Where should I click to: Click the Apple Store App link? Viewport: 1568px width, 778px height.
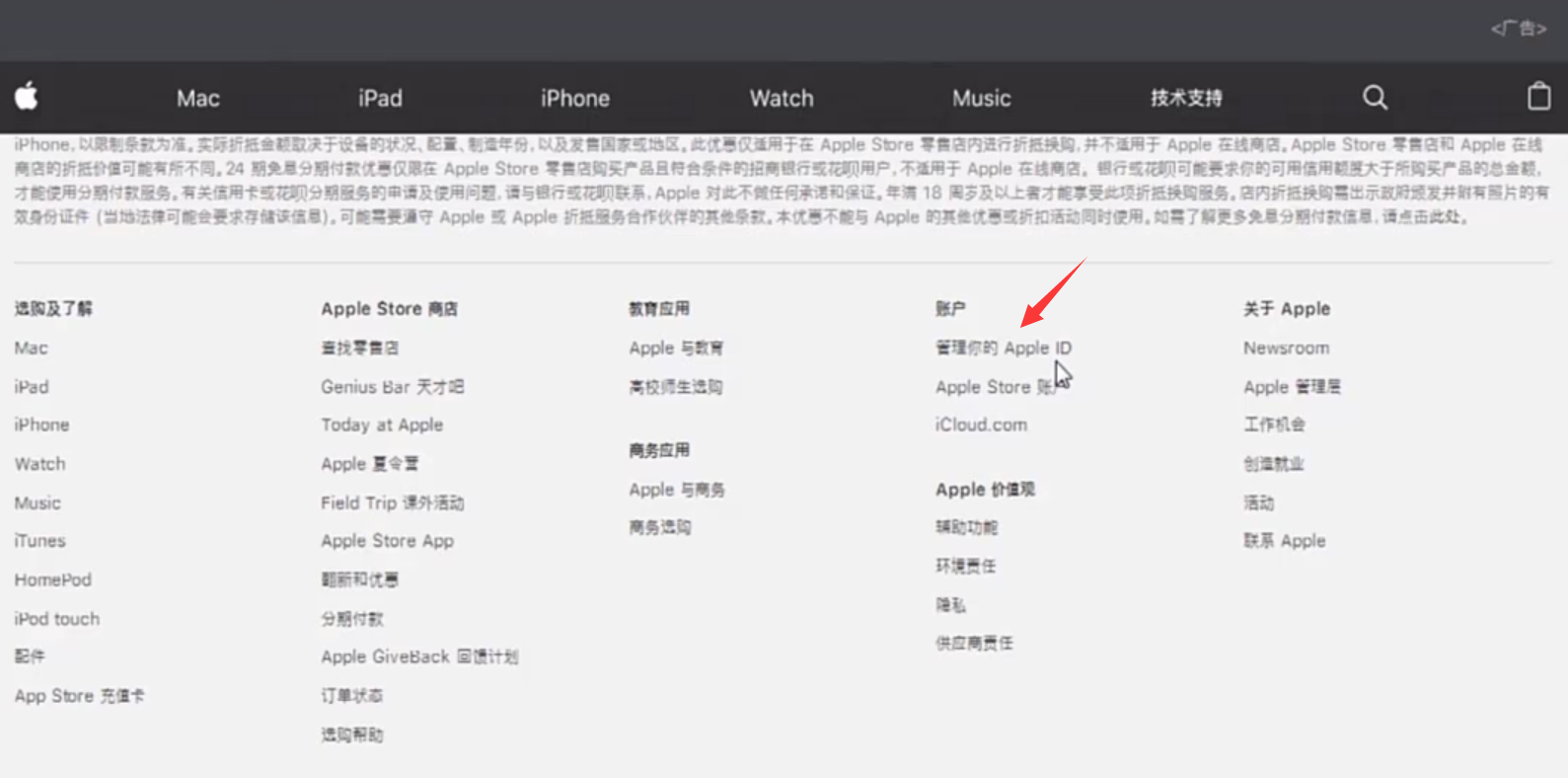point(387,541)
